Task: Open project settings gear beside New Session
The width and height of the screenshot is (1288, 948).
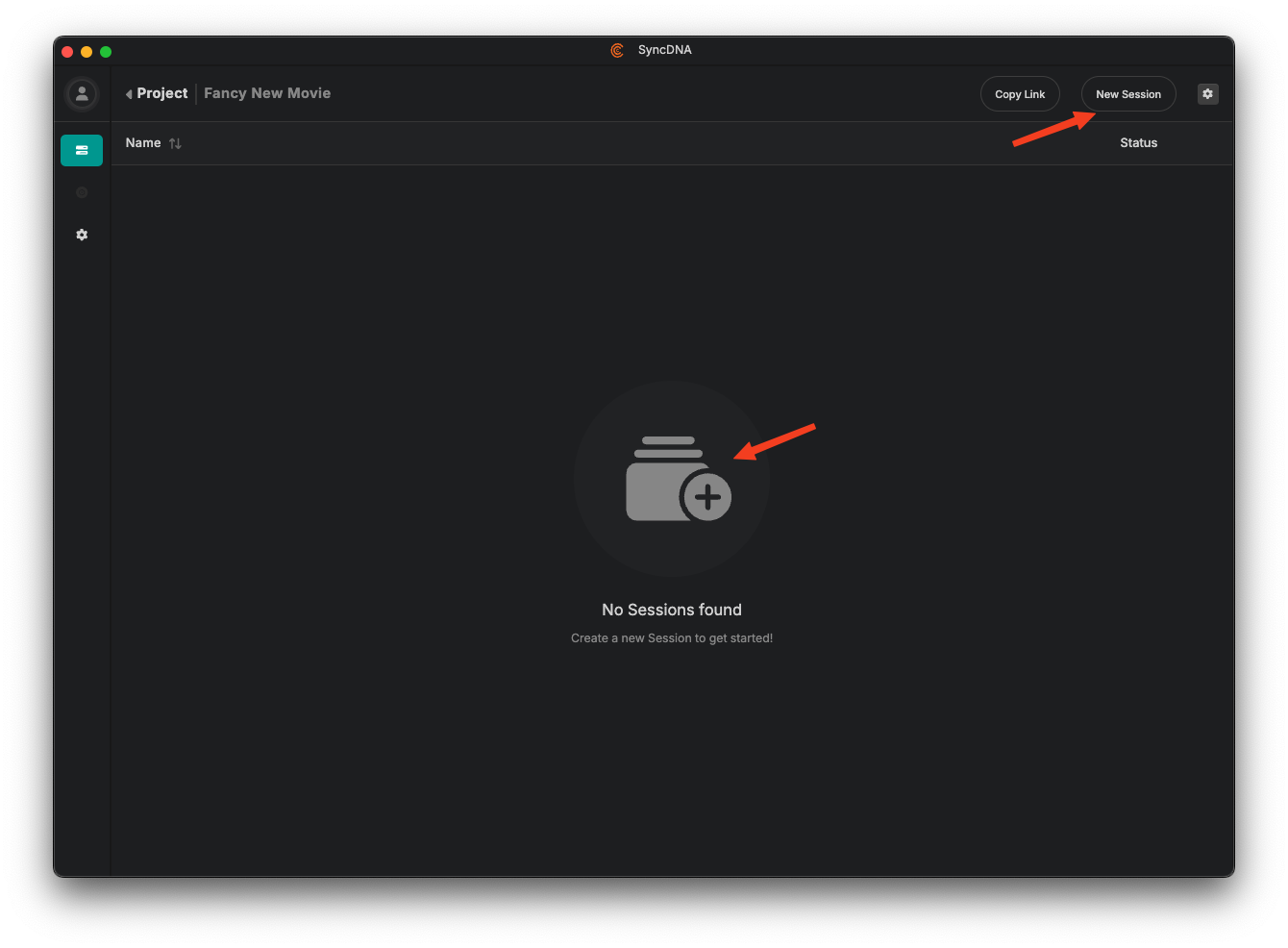Action: (1207, 94)
